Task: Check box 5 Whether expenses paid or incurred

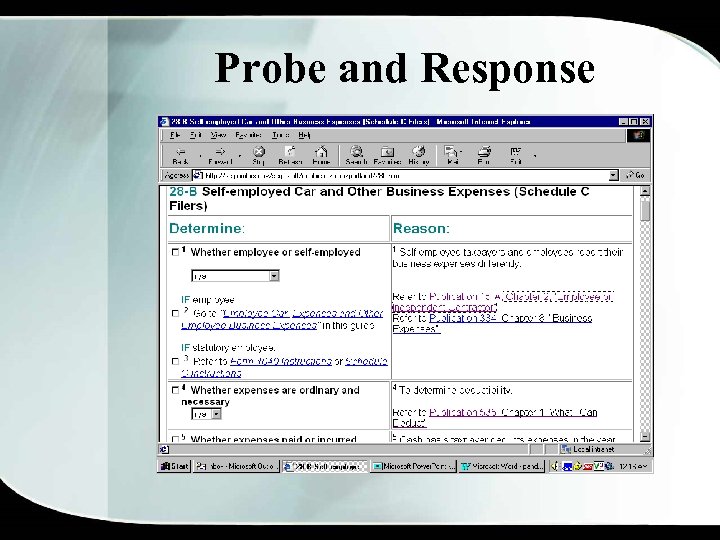Action: (175, 439)
